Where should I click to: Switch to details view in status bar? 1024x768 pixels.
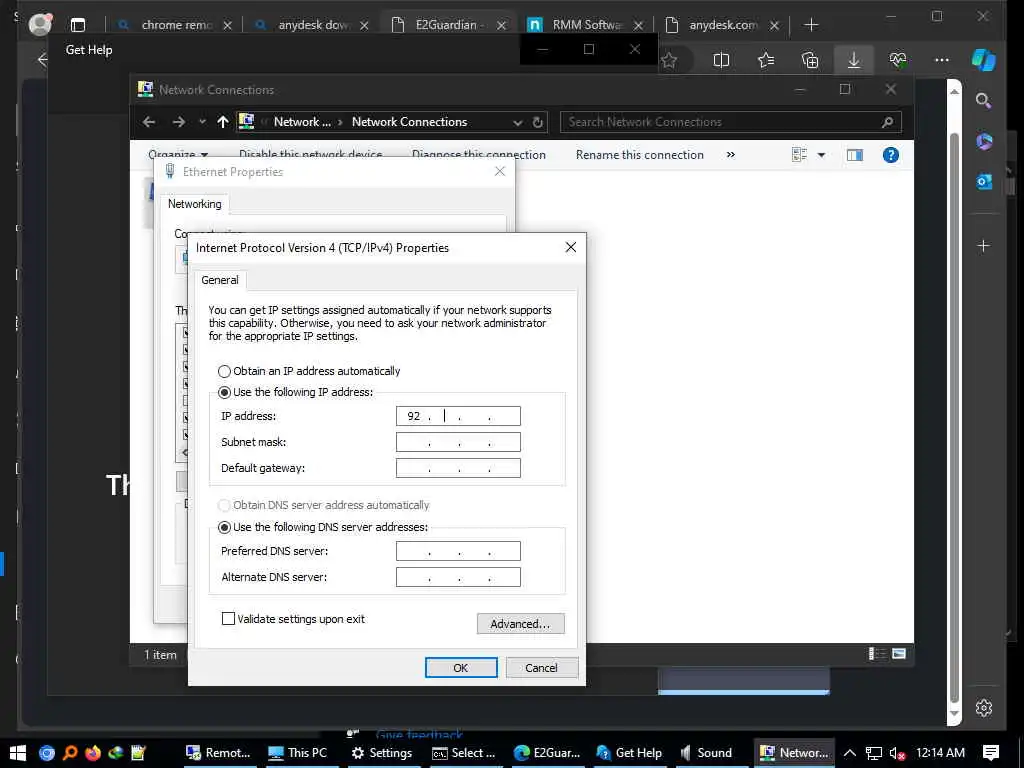tap(876, 654)
